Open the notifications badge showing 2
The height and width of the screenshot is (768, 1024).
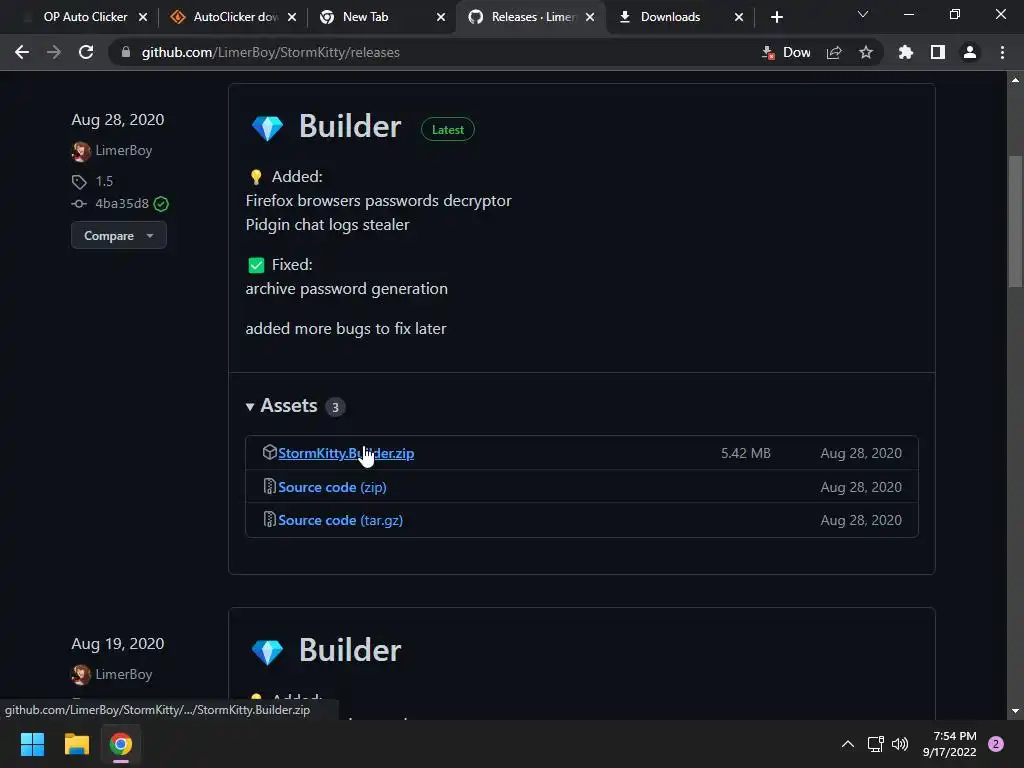(996, 744)
